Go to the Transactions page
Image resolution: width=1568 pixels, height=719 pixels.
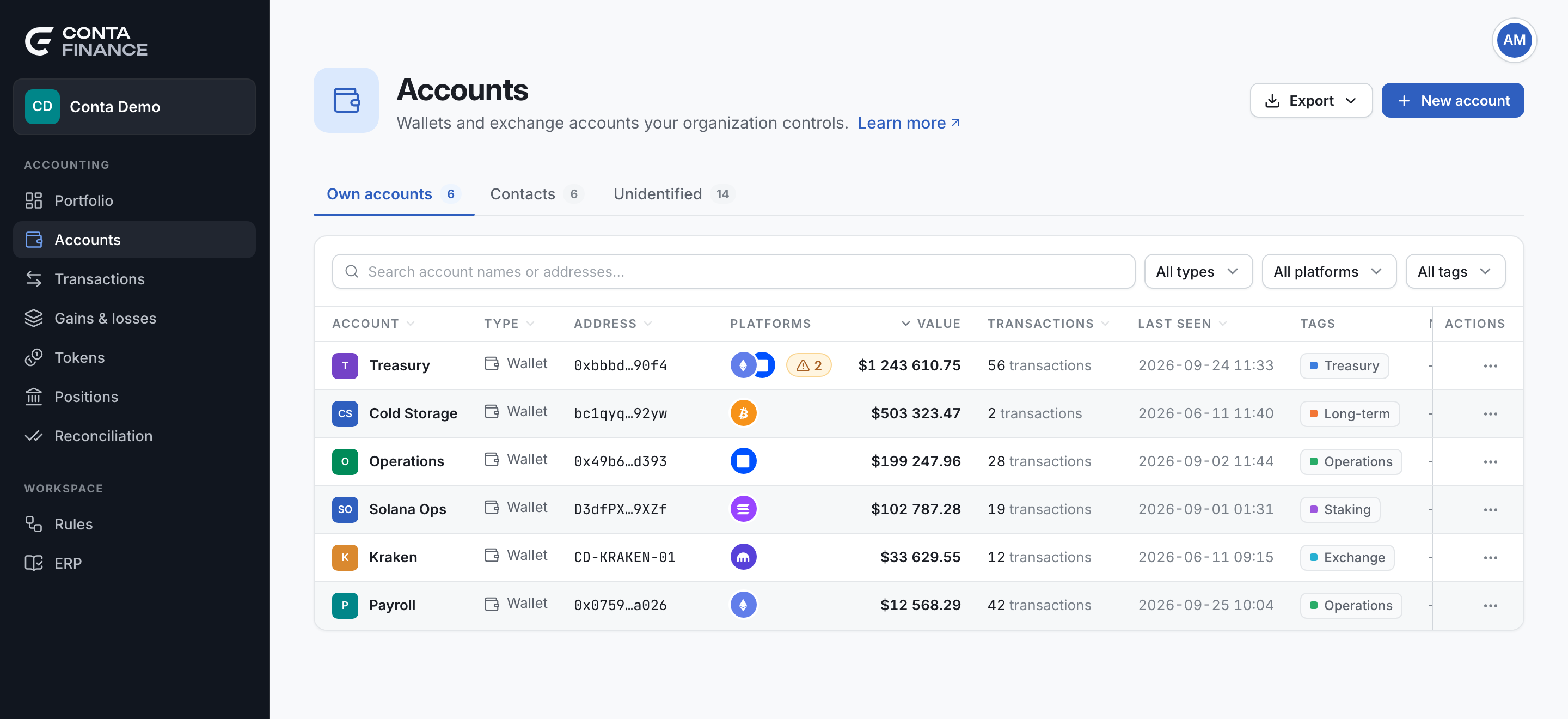tap(134, 279)
